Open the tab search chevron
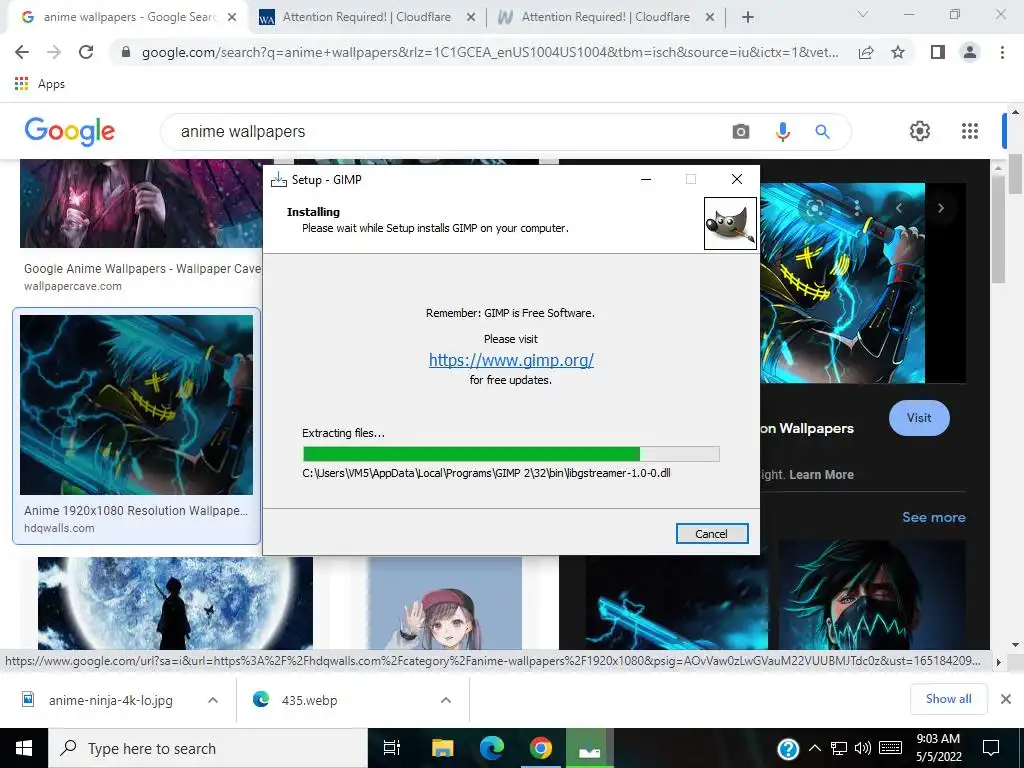The width and height of the screenshot is (1024, 768). (x=863, y=14)
